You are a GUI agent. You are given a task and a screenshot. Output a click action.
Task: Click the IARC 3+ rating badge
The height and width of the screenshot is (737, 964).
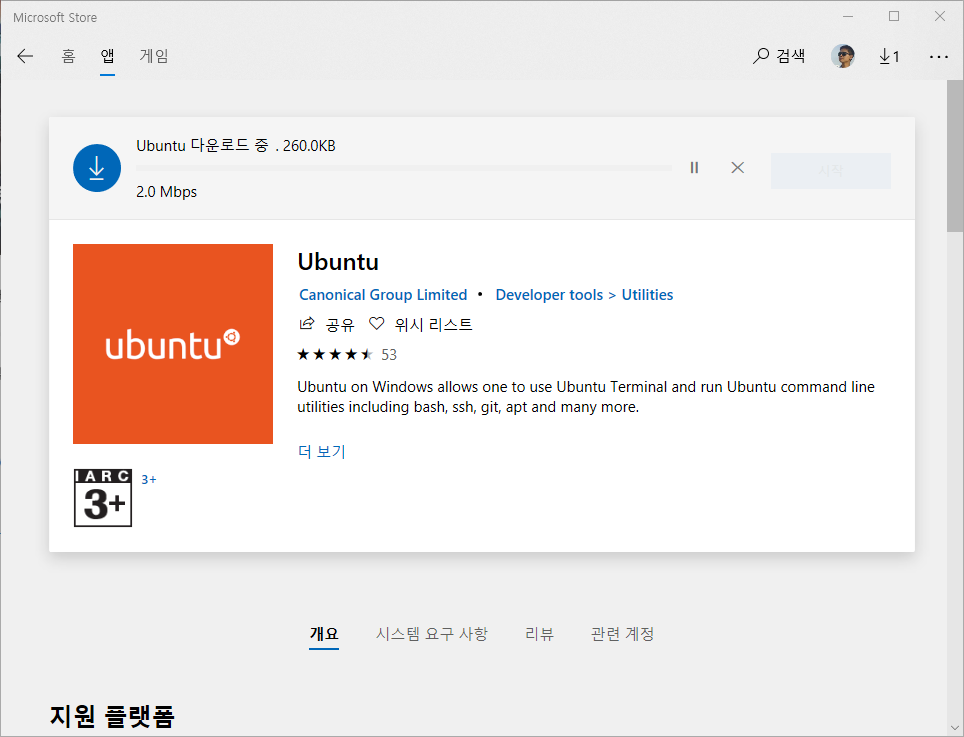pos(103,498)
